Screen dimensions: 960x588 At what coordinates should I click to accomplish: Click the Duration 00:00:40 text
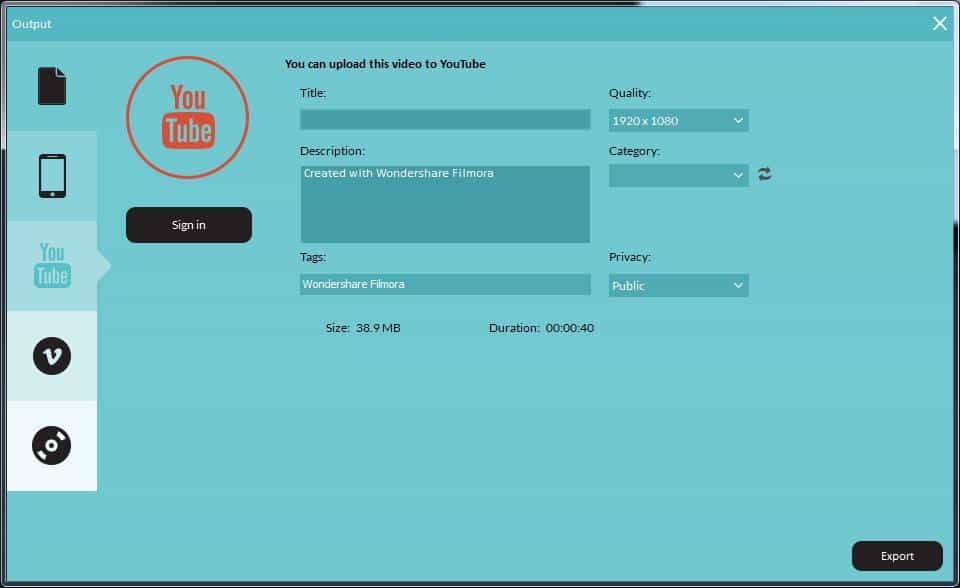(541, 328)
